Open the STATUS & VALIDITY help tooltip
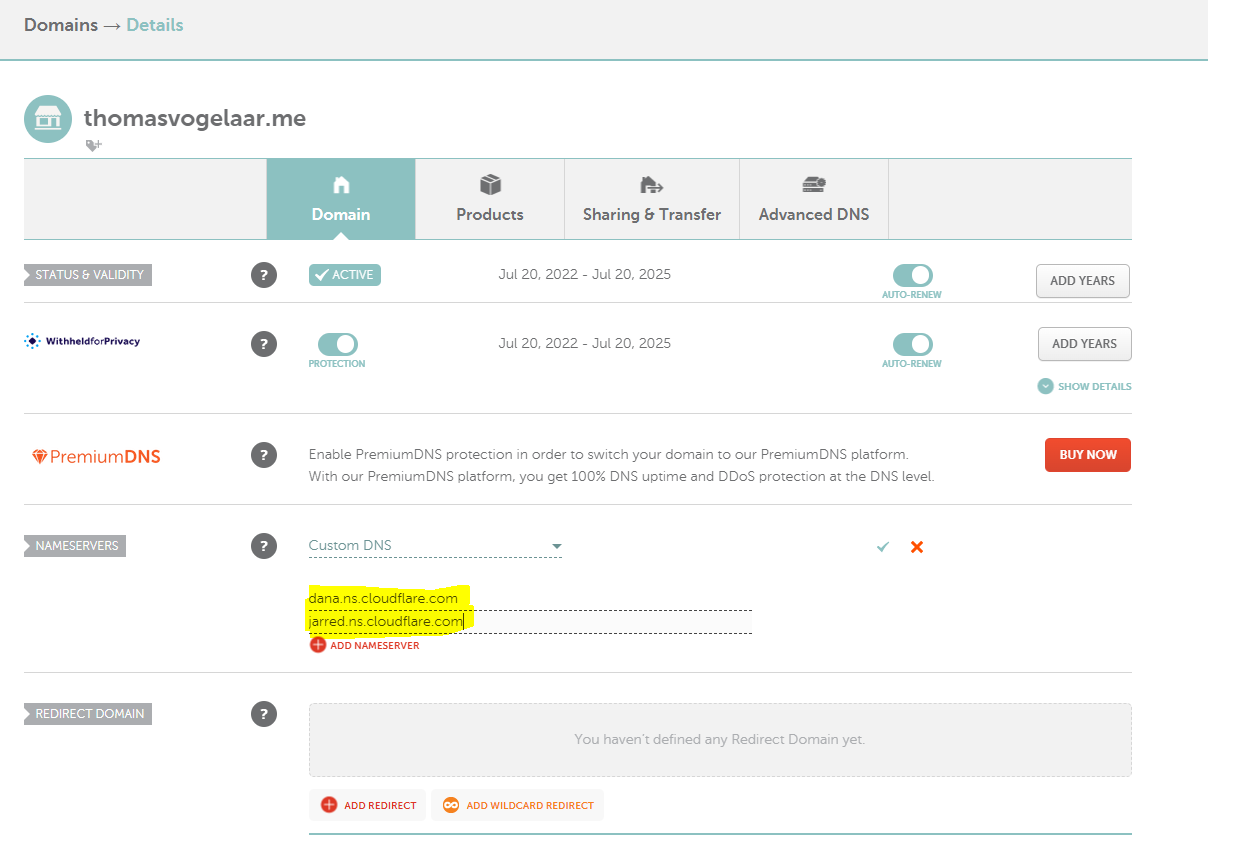Screen dimensions: 1239x863 click(264, 274)
